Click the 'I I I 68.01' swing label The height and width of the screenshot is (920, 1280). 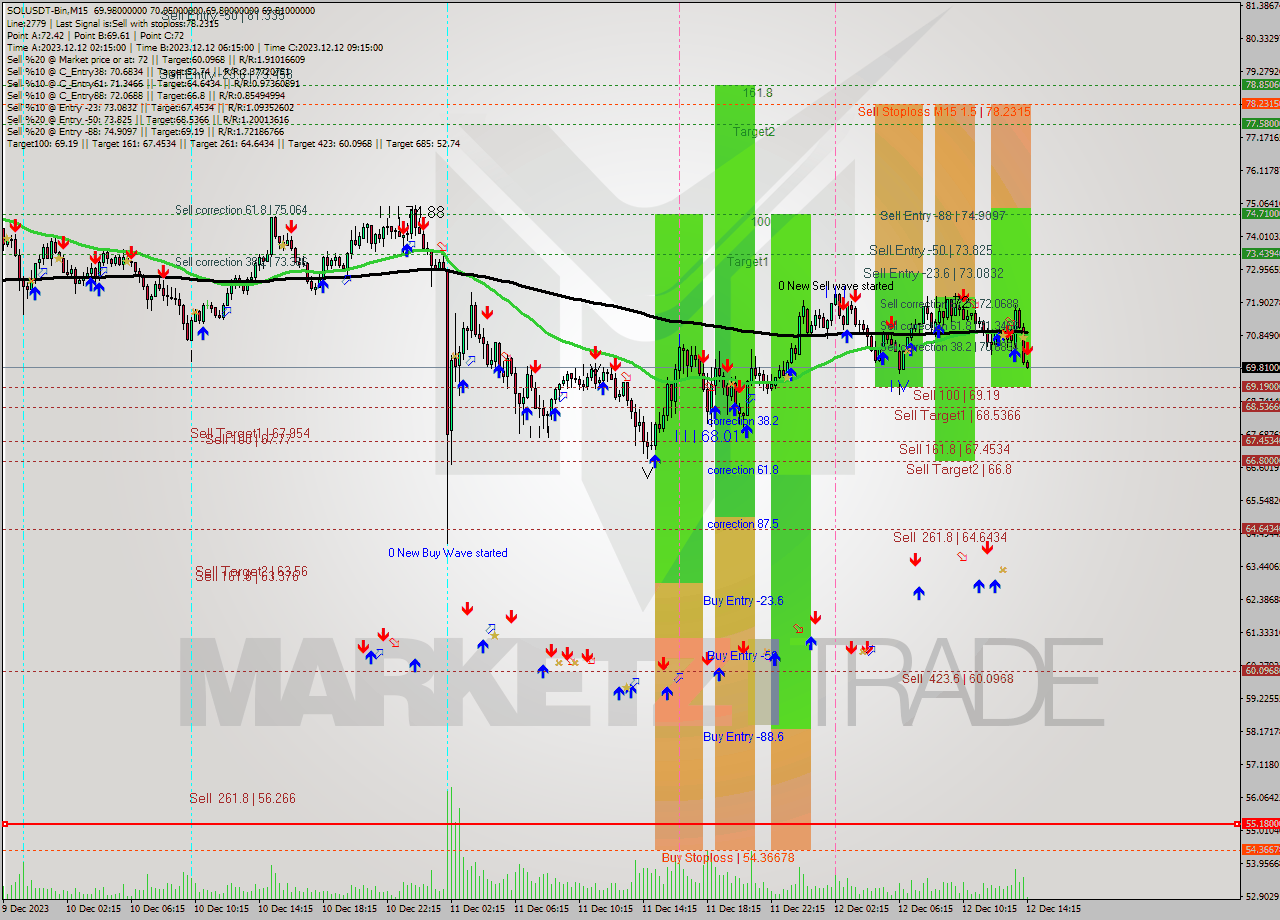(706, 436)
